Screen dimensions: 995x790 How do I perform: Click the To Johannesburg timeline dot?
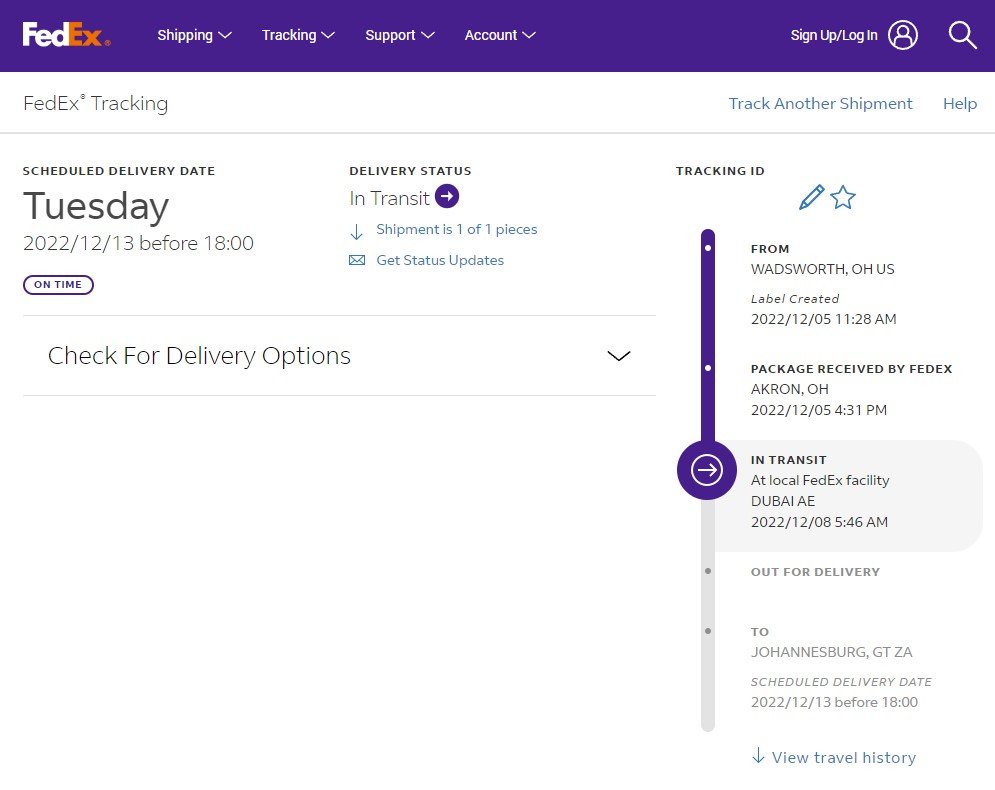click(x=708, y=631)
